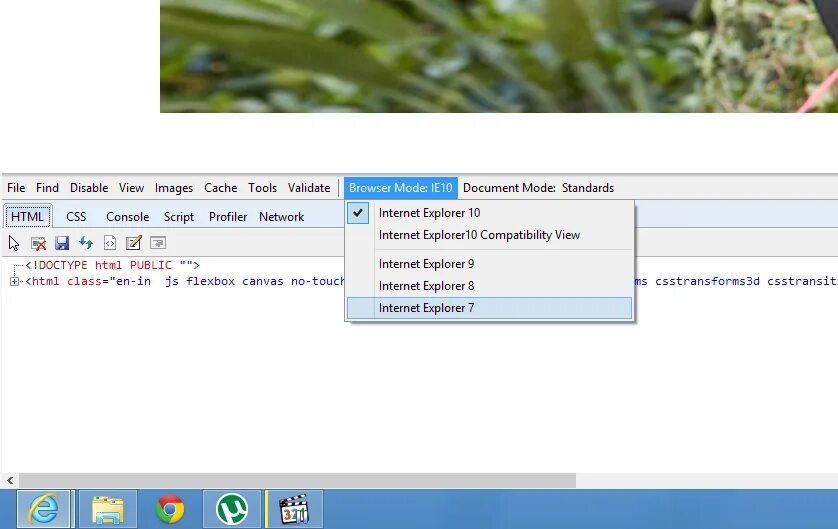Click the horizontal scrollbar left arrow
This screenshot has height=529, width=838.
10,480
